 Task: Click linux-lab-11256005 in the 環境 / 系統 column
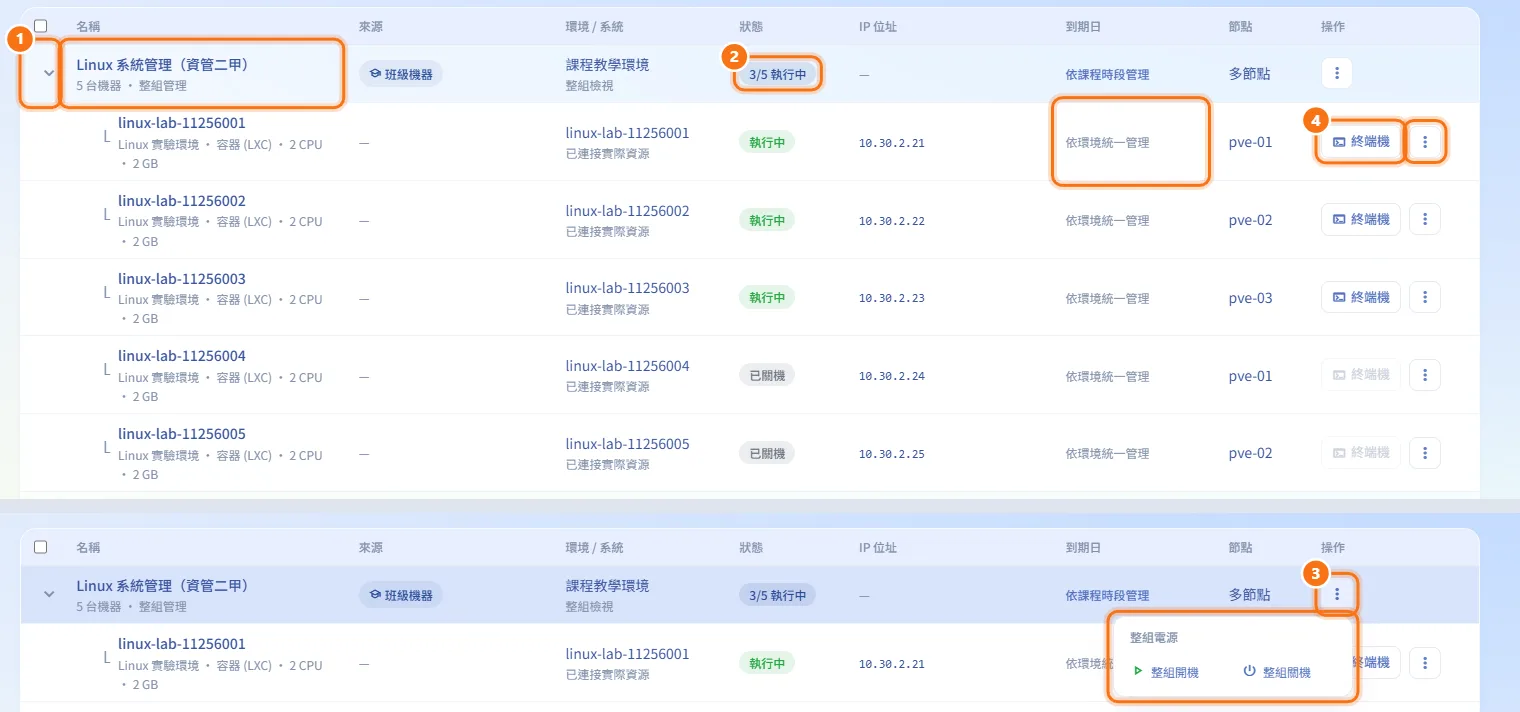click(627, 444)
